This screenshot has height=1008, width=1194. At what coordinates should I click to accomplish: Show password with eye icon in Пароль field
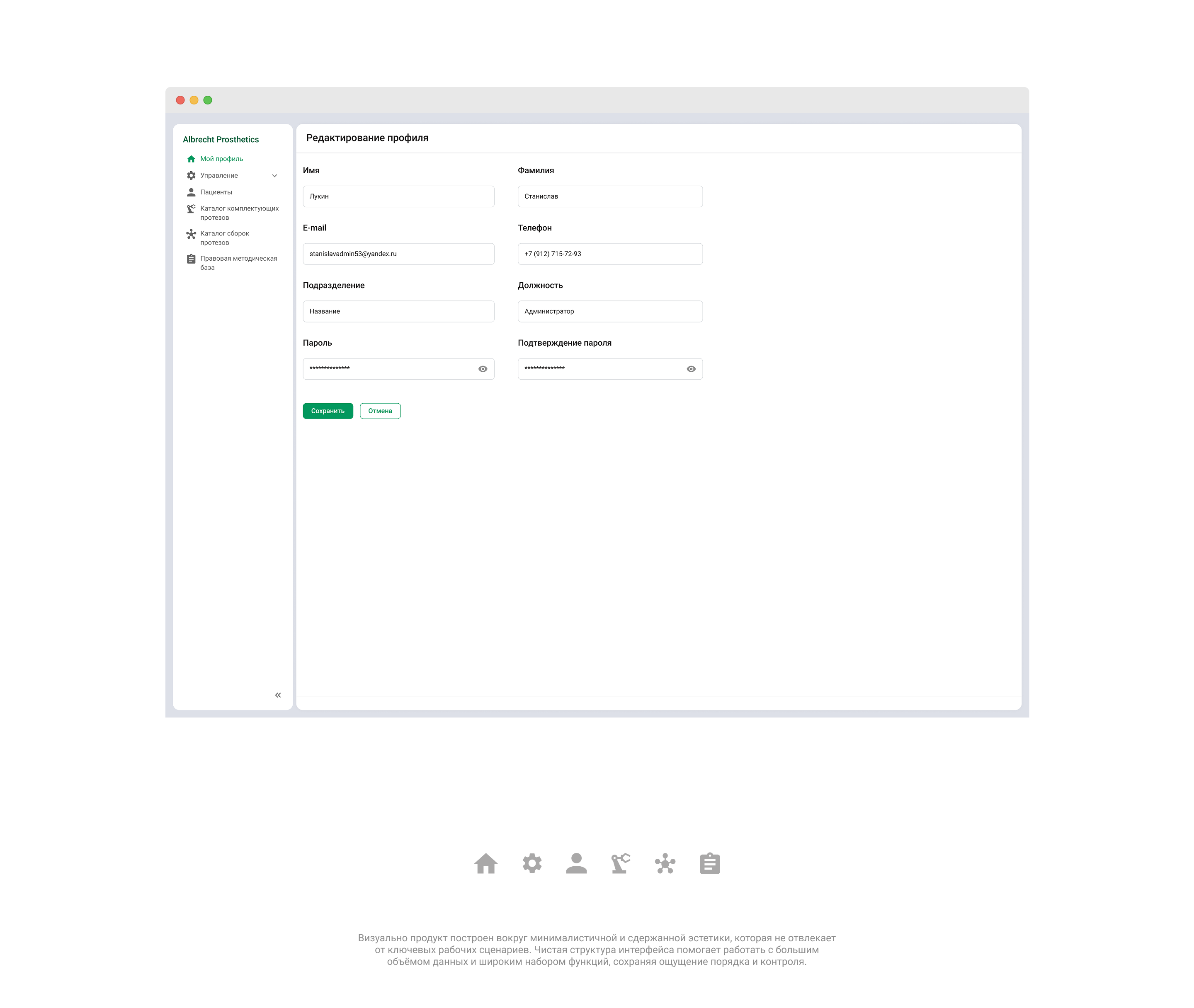pyautogui.click(x=483, y=369)
